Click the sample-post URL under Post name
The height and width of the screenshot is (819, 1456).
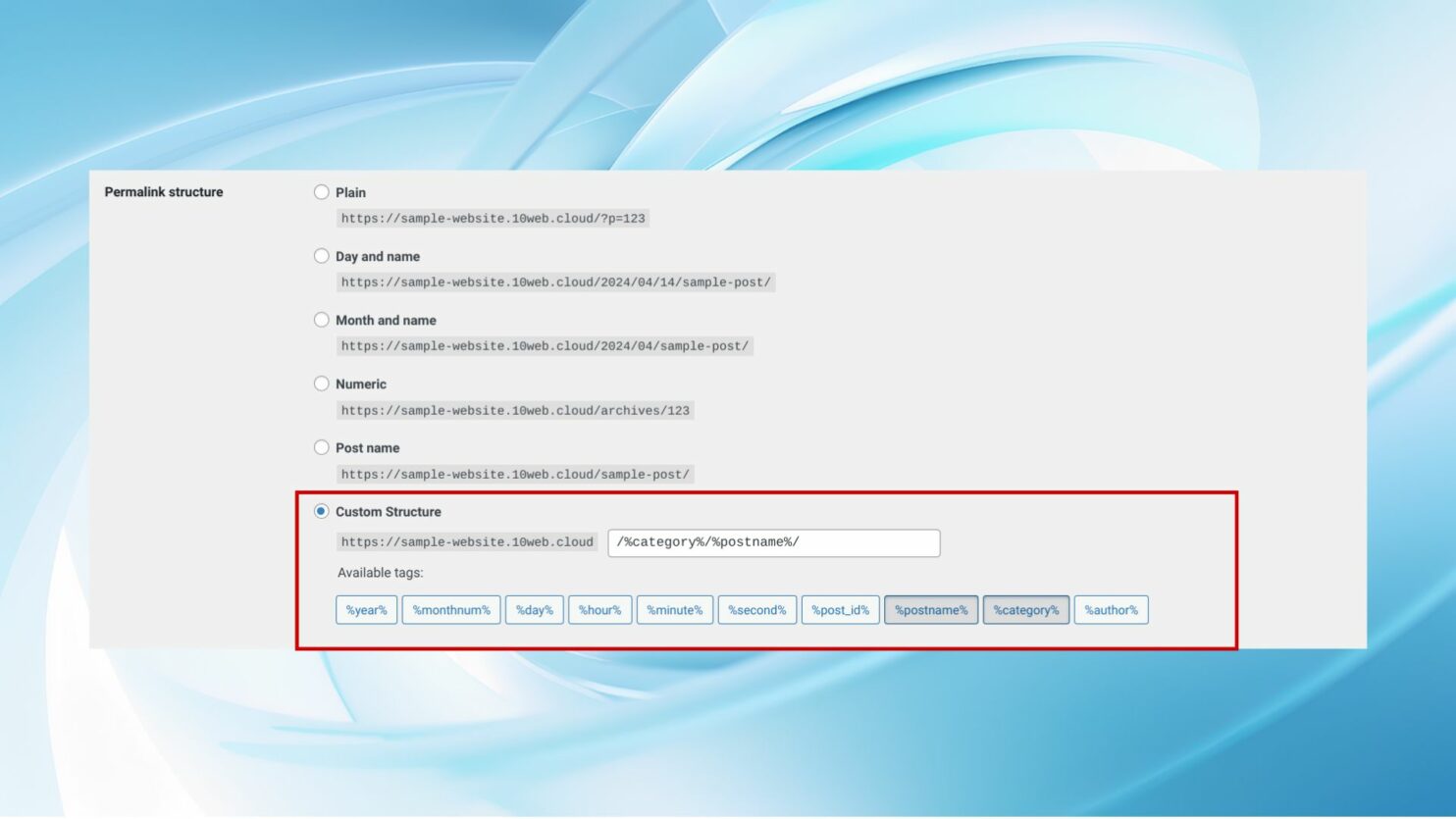point(515,474)
